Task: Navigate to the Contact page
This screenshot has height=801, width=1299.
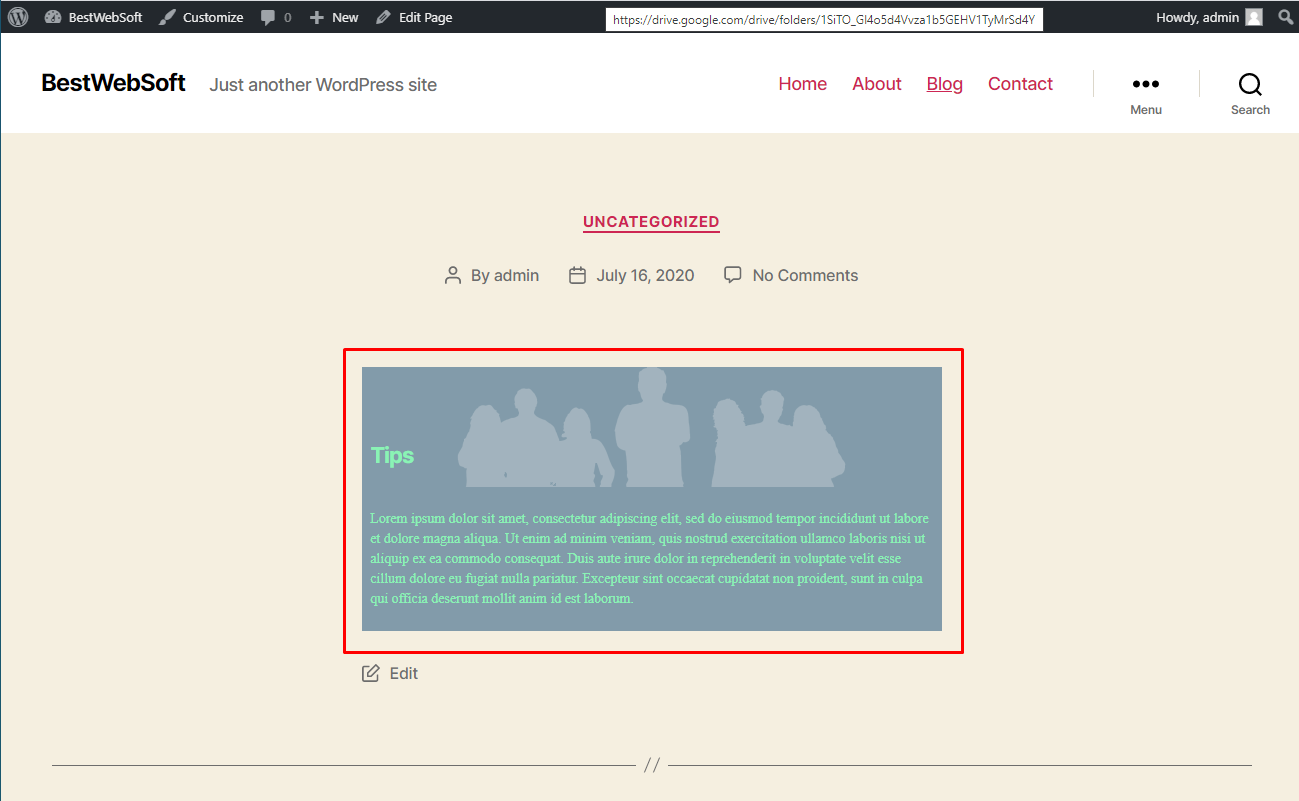Action: point(1020,84)
